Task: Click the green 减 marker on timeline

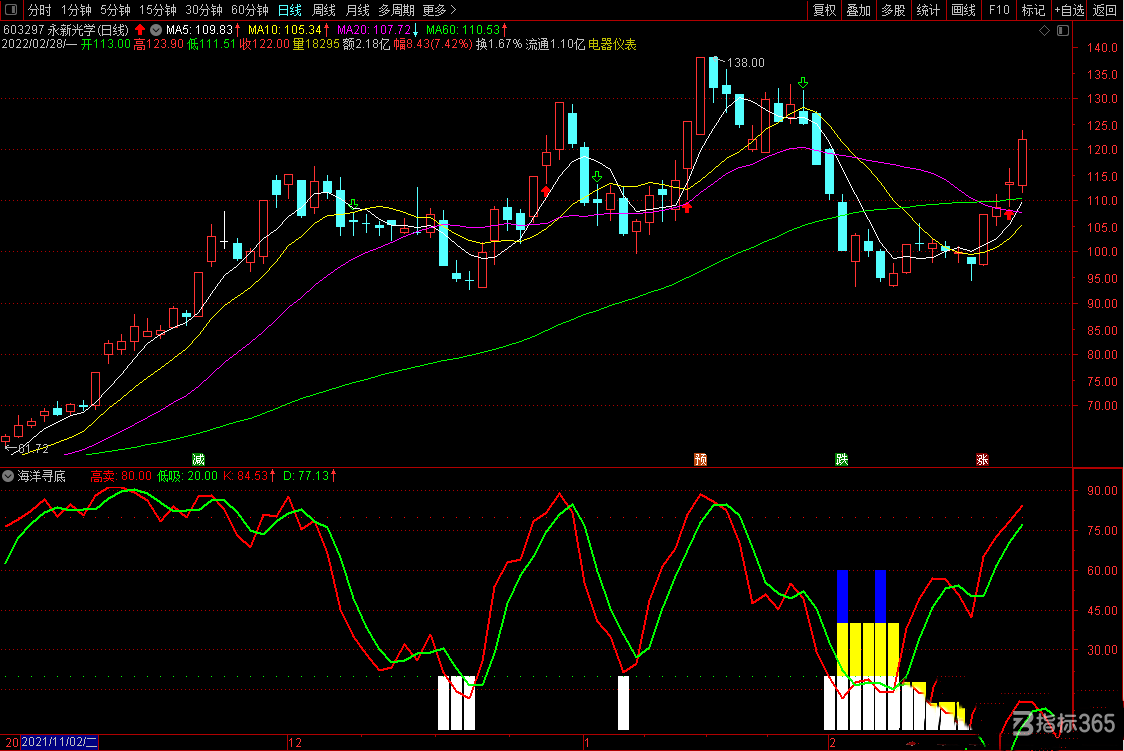Action: pos(199,459)
